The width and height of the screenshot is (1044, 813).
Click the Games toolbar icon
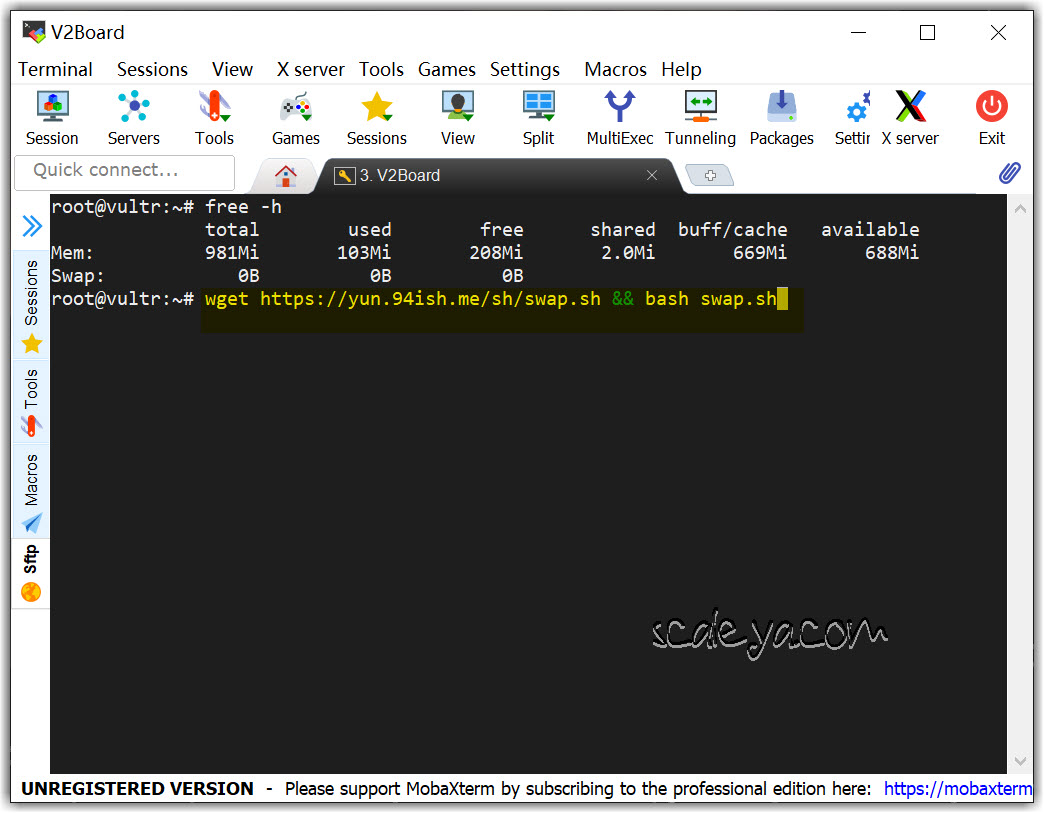(x=296, y=118)
